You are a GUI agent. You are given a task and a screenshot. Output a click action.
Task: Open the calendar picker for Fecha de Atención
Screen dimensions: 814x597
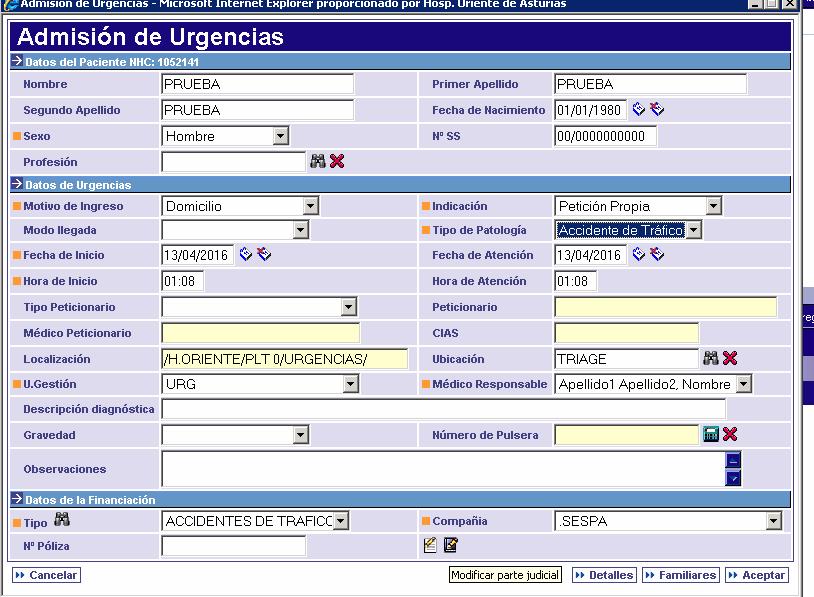pyautogui.click(x=638, y=253)
